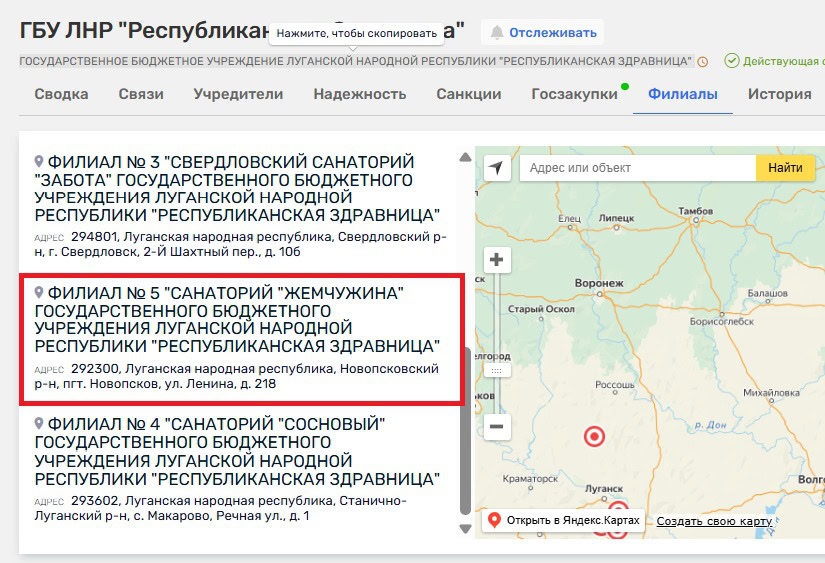
Task: Click Борисоглебск label on the map
Action: pyautogui.click(x=722, y=321)
